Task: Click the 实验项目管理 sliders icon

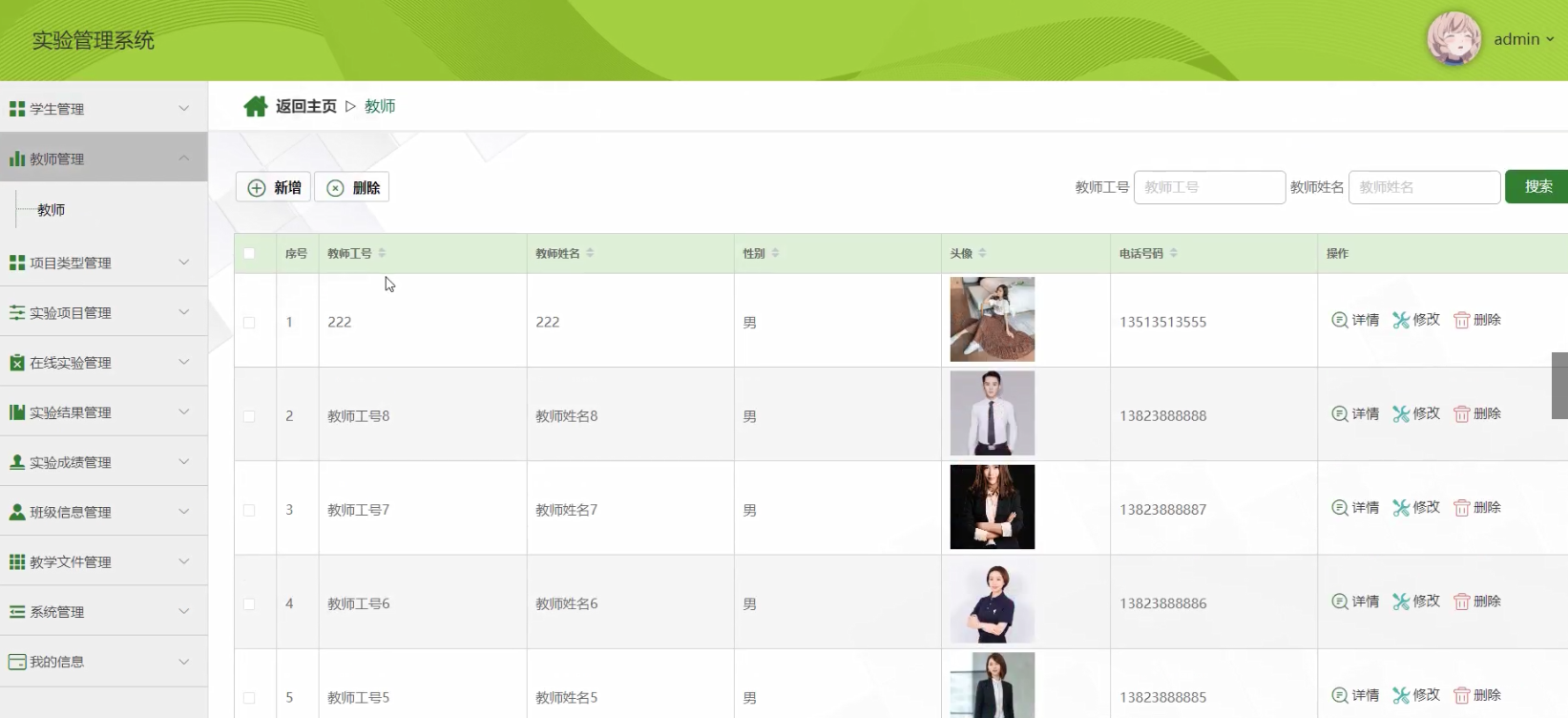Action: (x=17, y=312)
